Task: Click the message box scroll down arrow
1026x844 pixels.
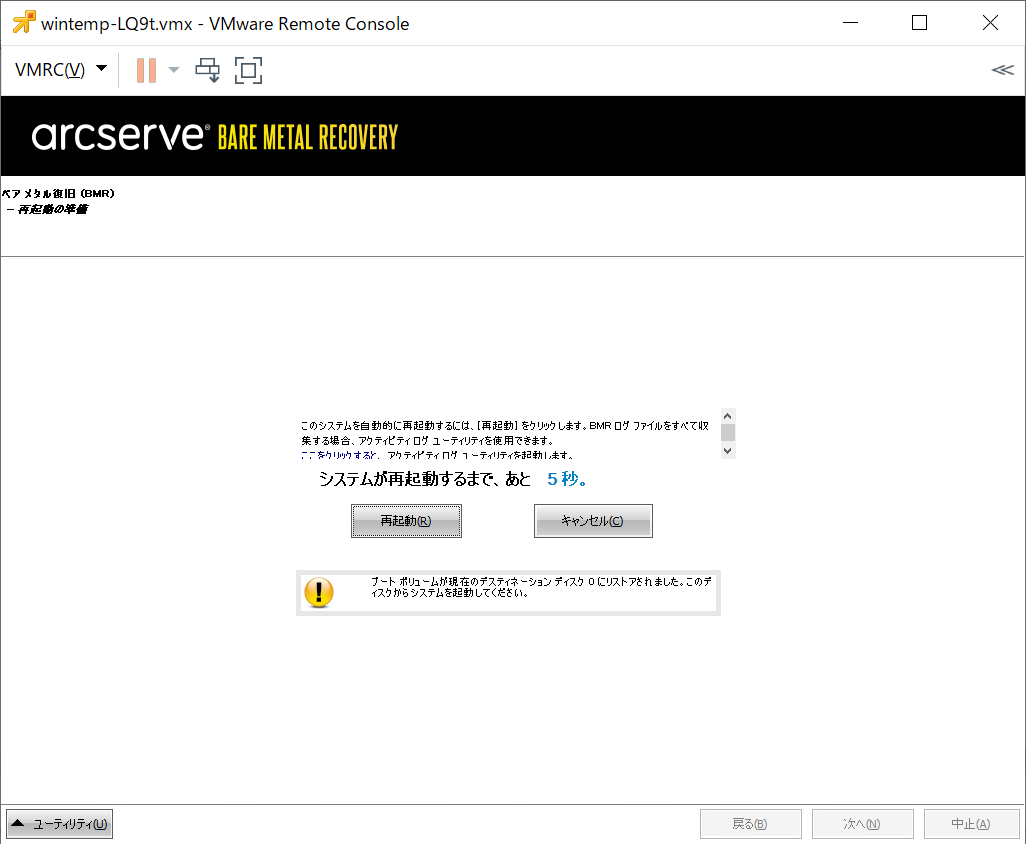Action: point(728,451)
